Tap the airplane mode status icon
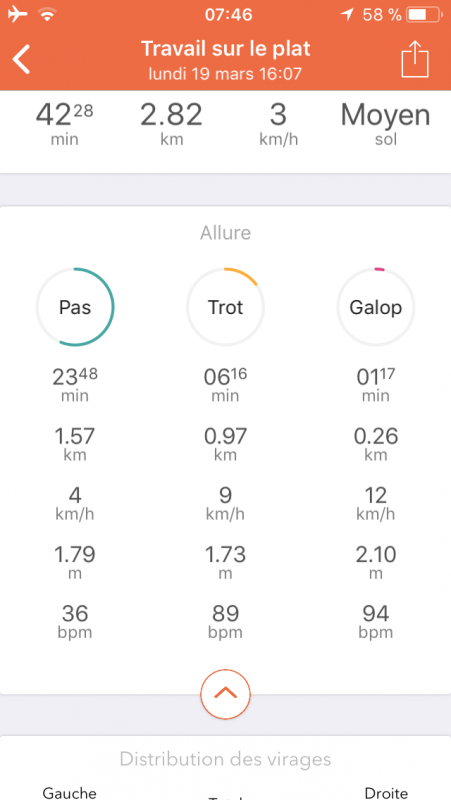The width and height of the screenshot is (451, 800). 18,15
